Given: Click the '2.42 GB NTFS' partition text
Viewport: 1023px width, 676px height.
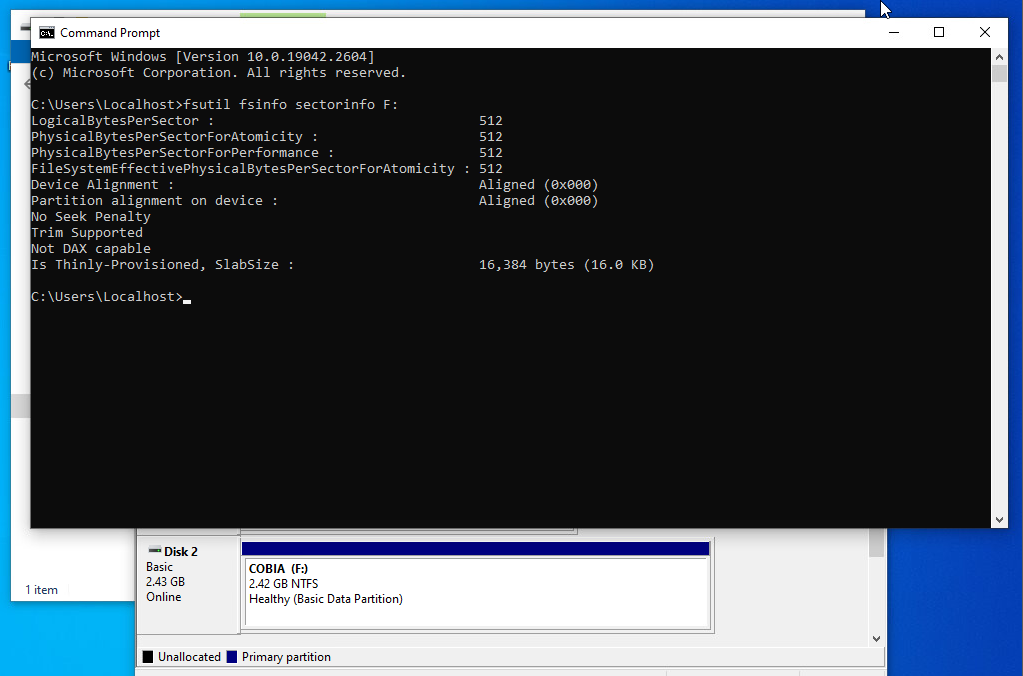Looking at the screenshot, I should pyautogui.click(x=283, y=584).
